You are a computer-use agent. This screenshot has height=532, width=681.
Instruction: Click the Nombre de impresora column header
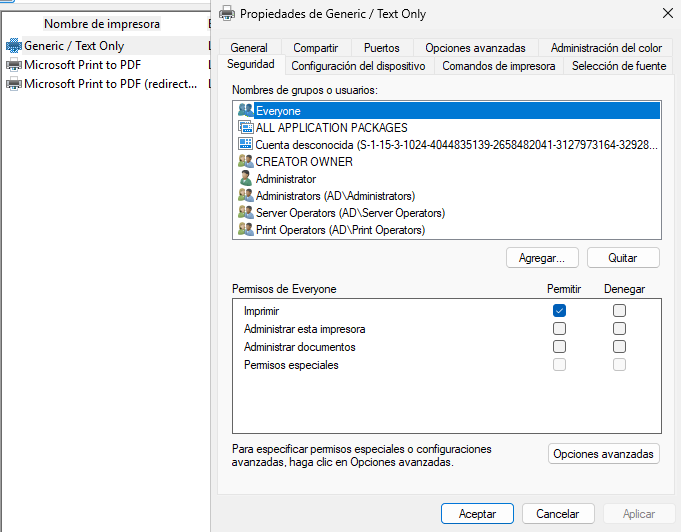pos(101,23)
